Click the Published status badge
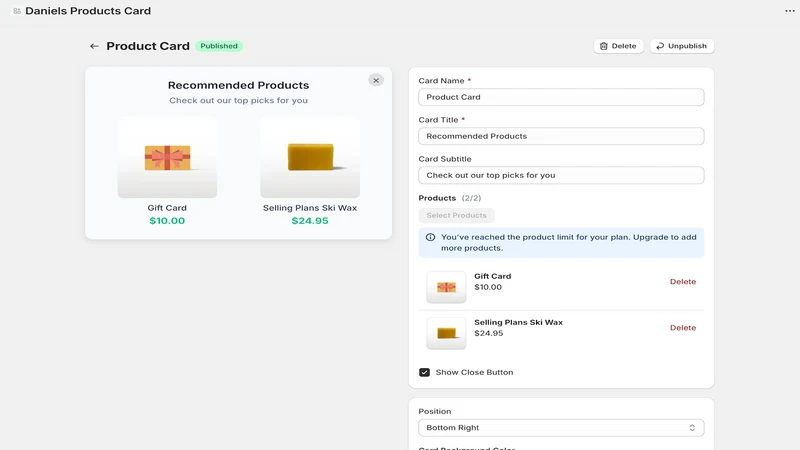800x450 pixels. click(x=219, y=46)
